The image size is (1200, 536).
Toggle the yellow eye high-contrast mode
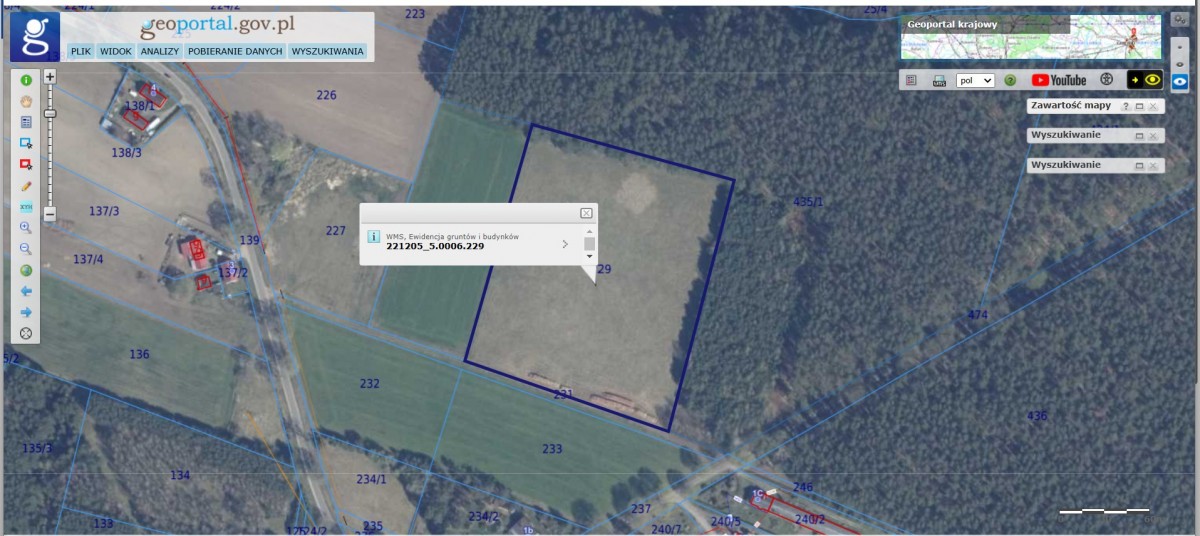[x=1145, y=80]
